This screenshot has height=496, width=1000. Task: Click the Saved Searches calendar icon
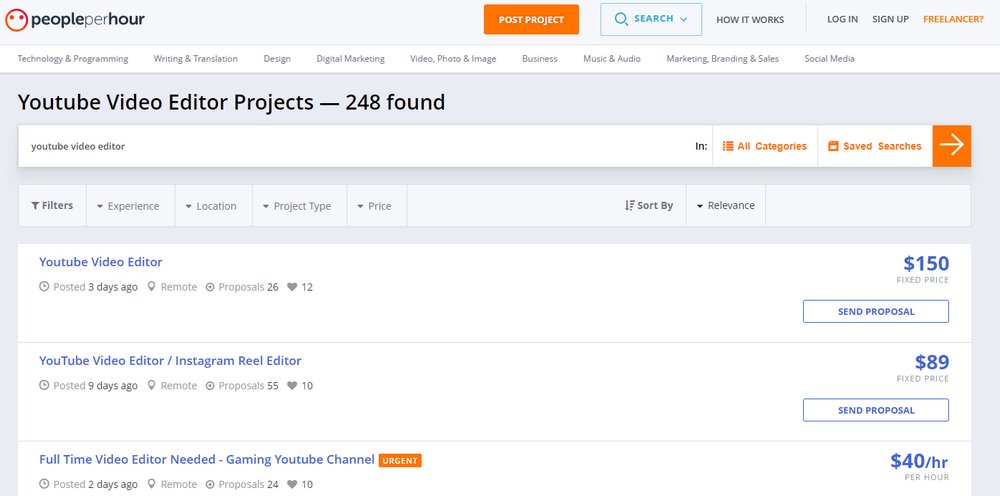coord(833,146)
